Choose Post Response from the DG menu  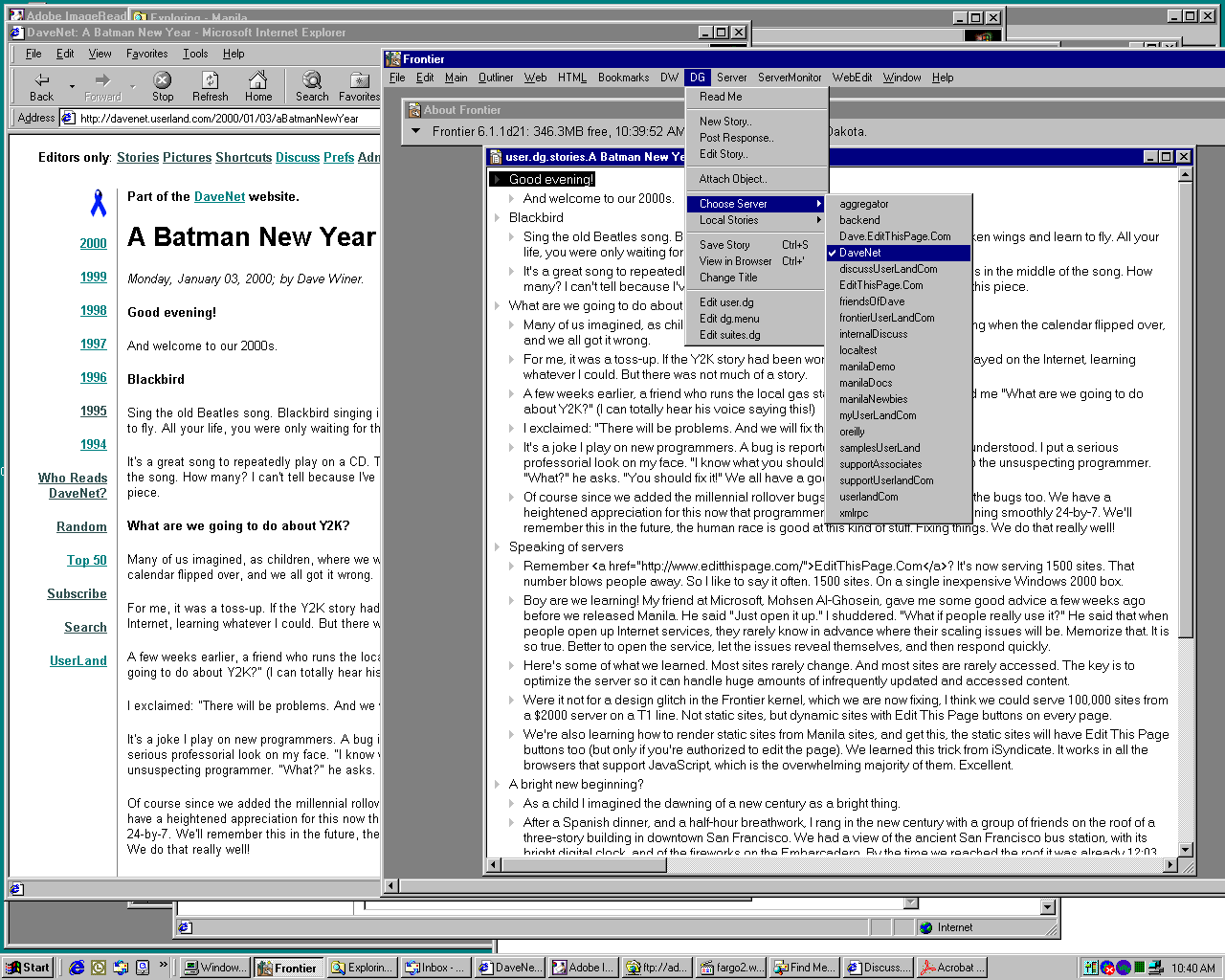(x=736, y=138)
